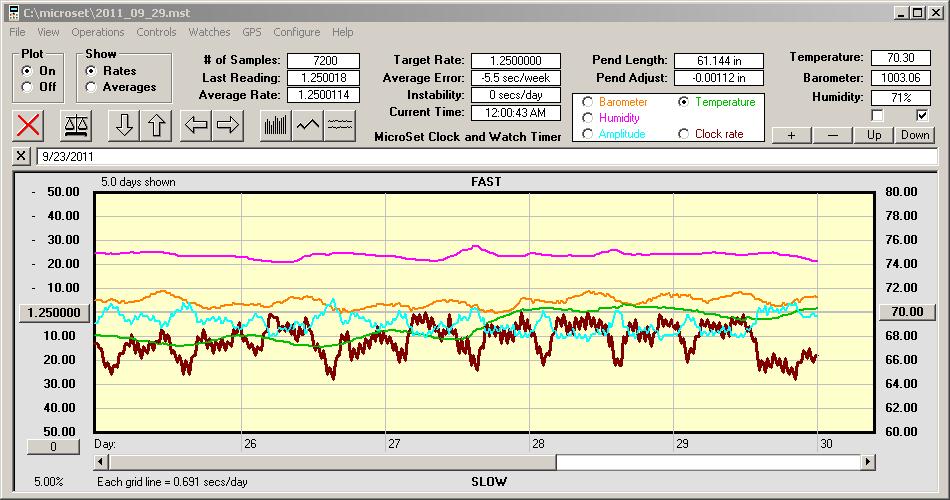Click the '5.0 days shown' label
950x500 pixels.
pyautogui.click(x=138, y=182)
